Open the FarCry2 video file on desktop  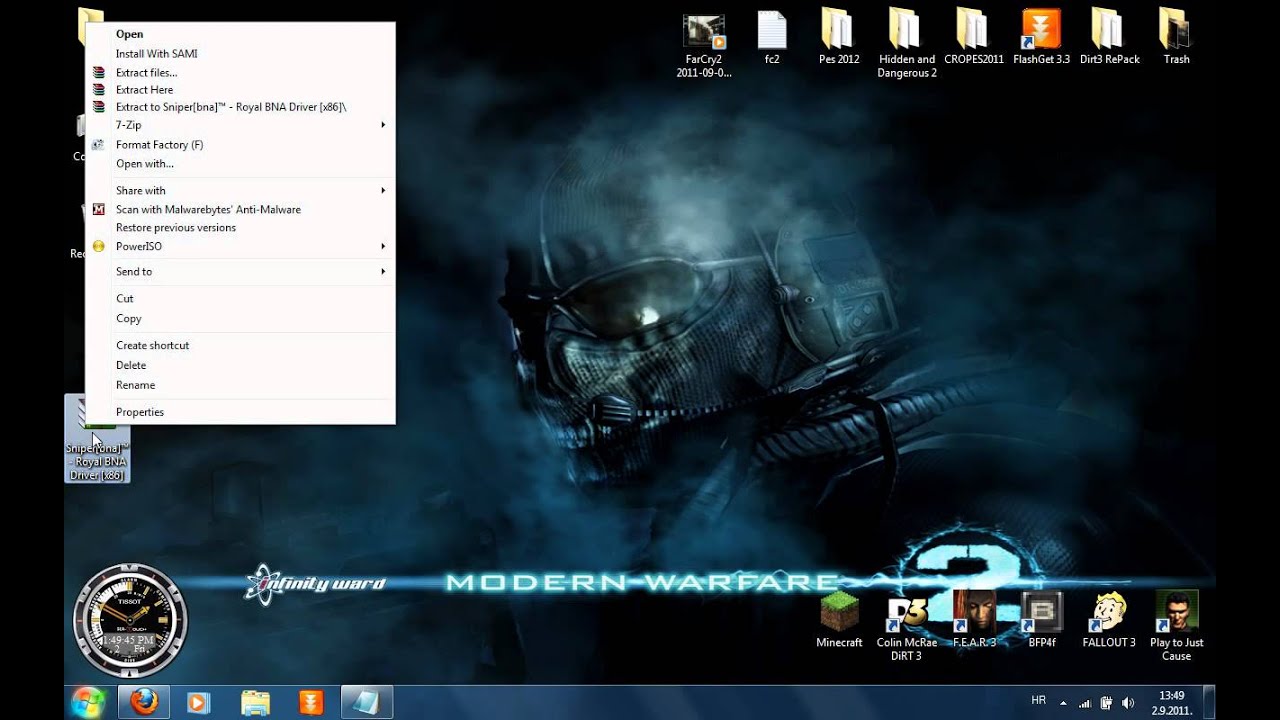(x=704, y=45)
